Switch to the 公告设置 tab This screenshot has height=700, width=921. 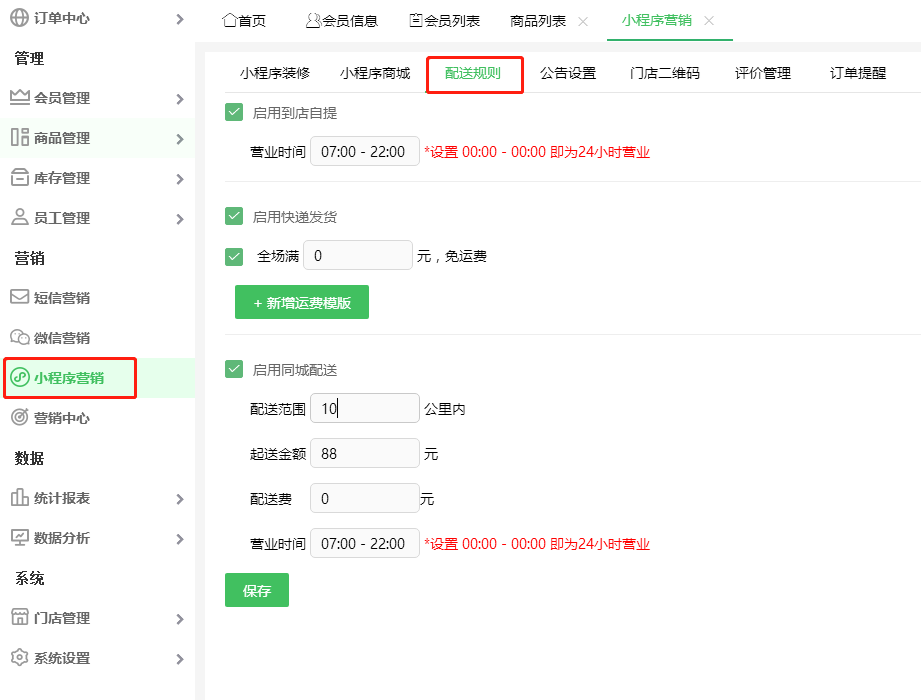click(x=568, y=72)
